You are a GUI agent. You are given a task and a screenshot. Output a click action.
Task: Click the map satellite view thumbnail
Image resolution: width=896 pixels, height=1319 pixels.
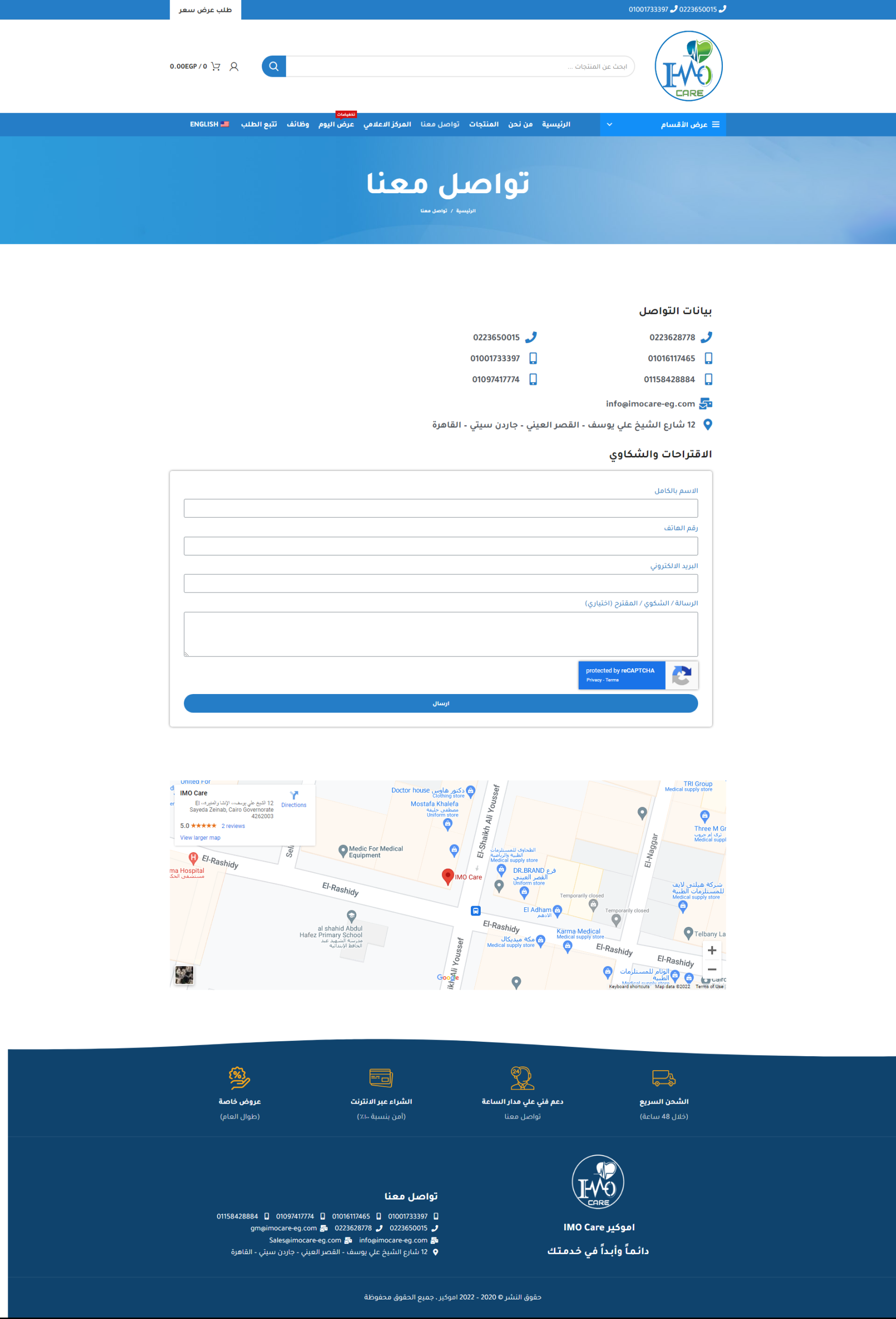coord(184,974)
